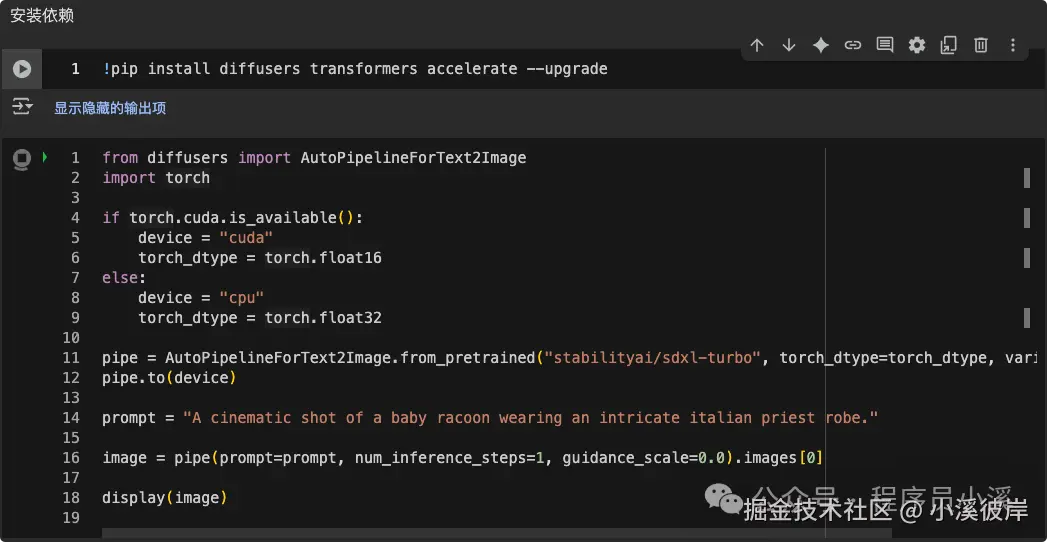This screenshot has width=1047, height=542.
Task: Click the 'else:' line
Action: pos(124,278)
